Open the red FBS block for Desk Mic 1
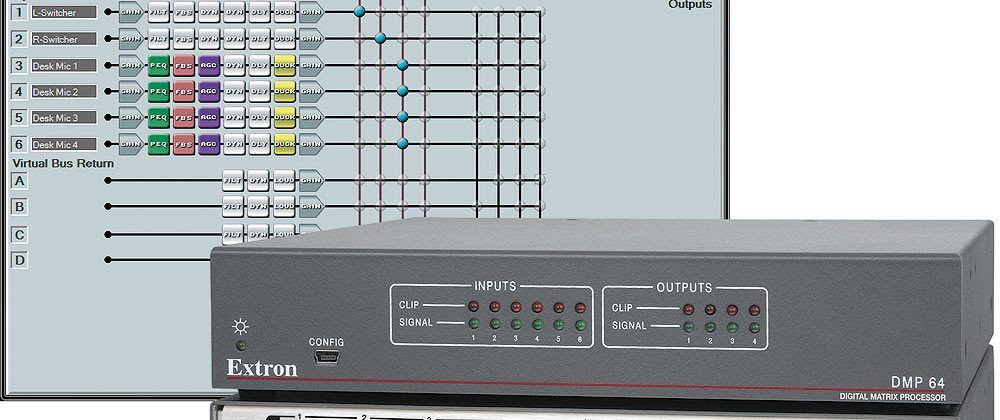1000x420 pixels. [184, 65]
